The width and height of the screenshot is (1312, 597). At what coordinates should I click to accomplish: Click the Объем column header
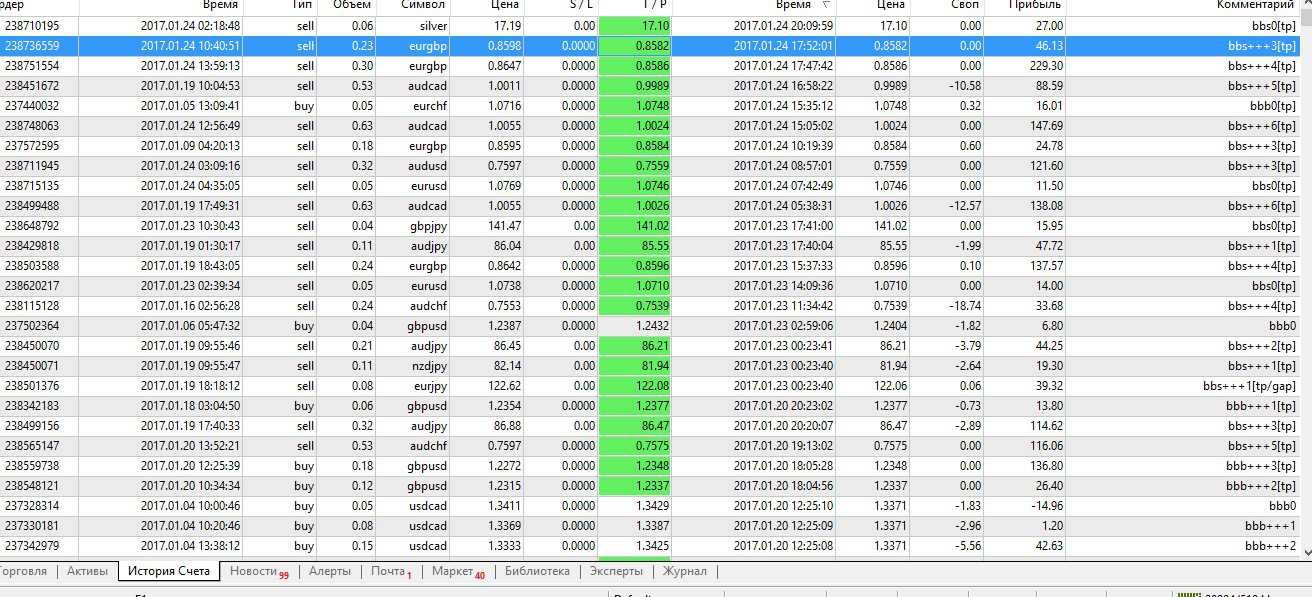352,6
